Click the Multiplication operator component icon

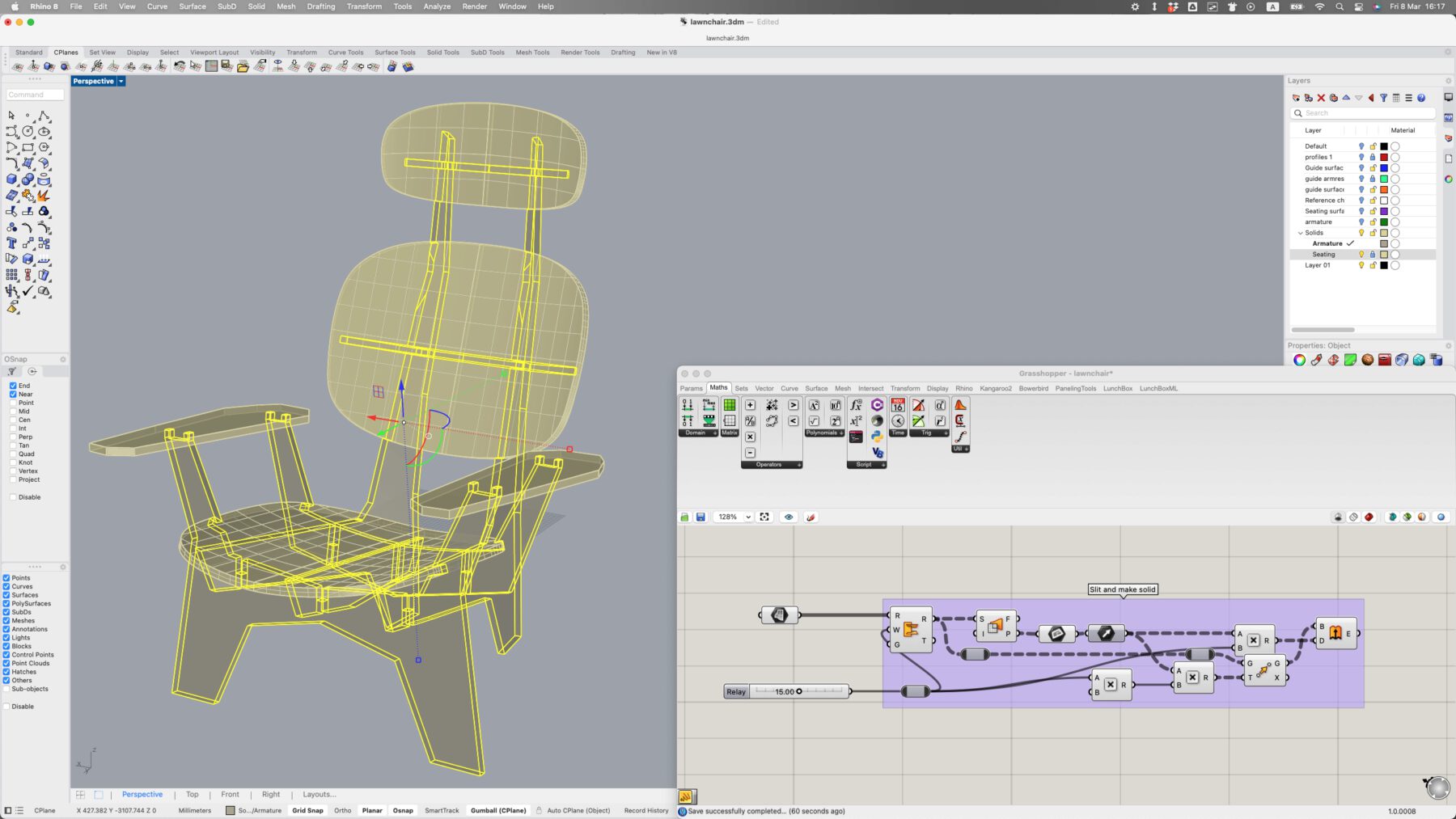[x=750, y=437]
